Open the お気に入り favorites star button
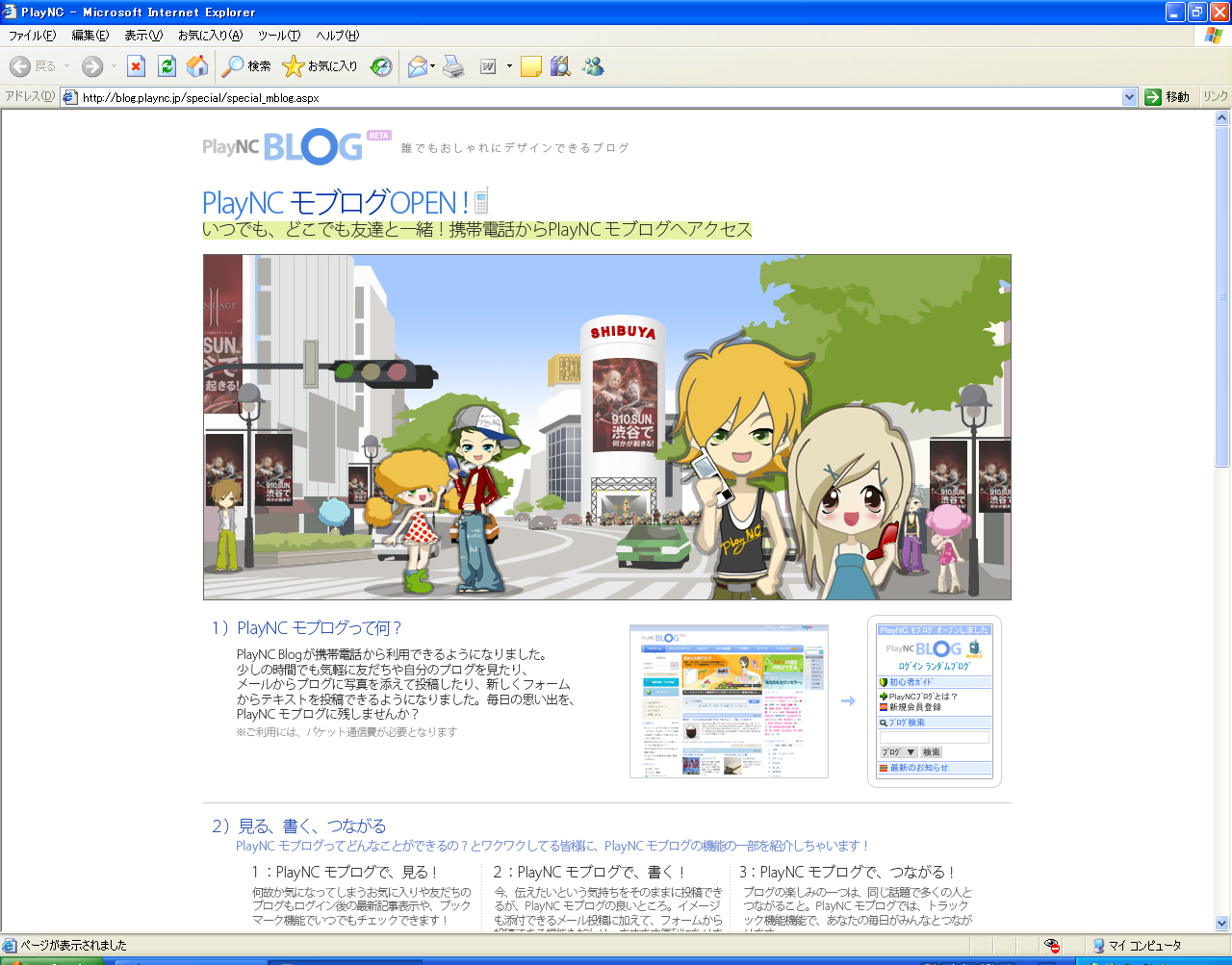This screenshot has width=1232, height=965. (320, 66)
